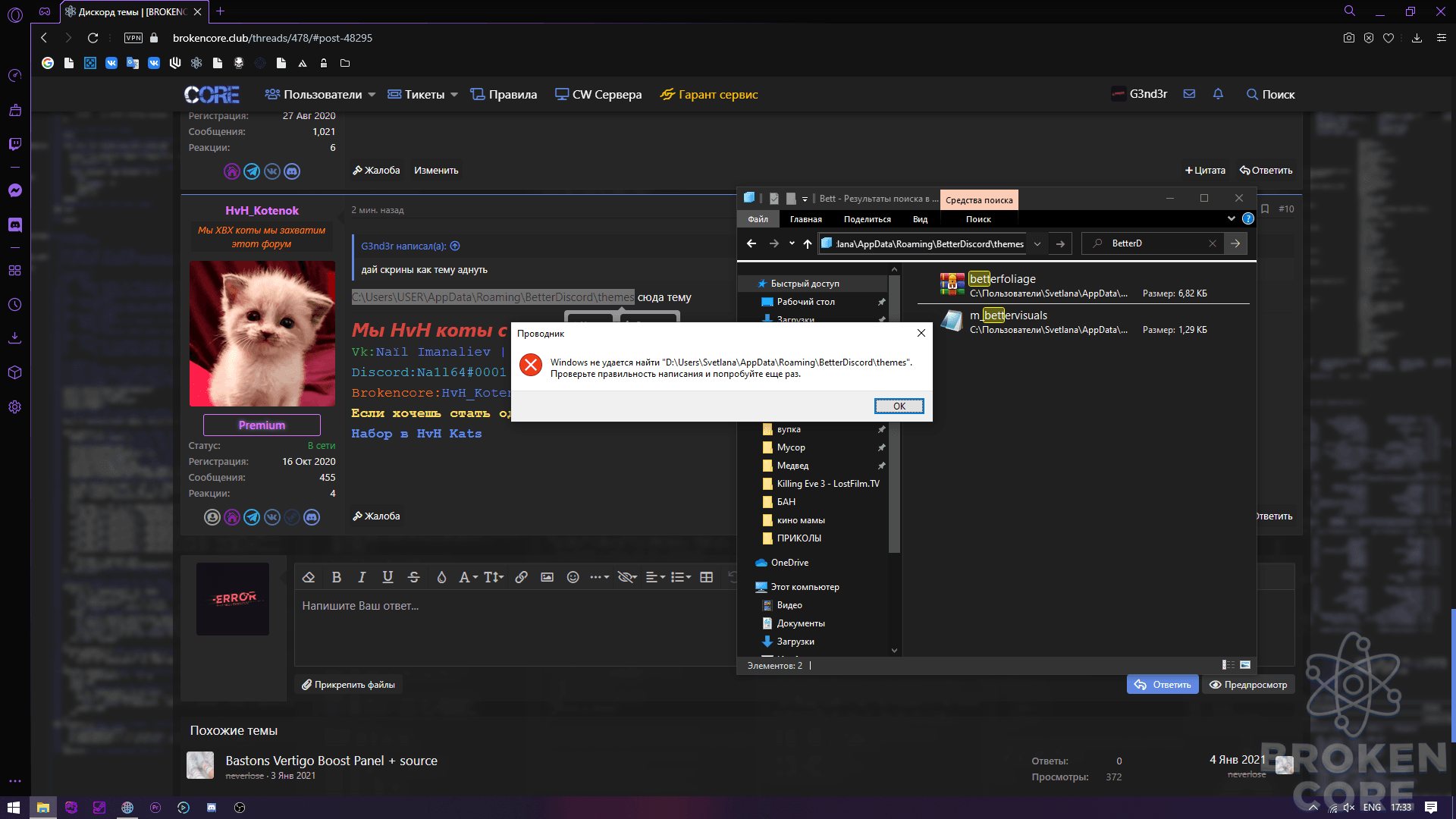Click Прикрепить файлы attach button
This screenshot has width=1456, height=819.
(x=349, y=684)
